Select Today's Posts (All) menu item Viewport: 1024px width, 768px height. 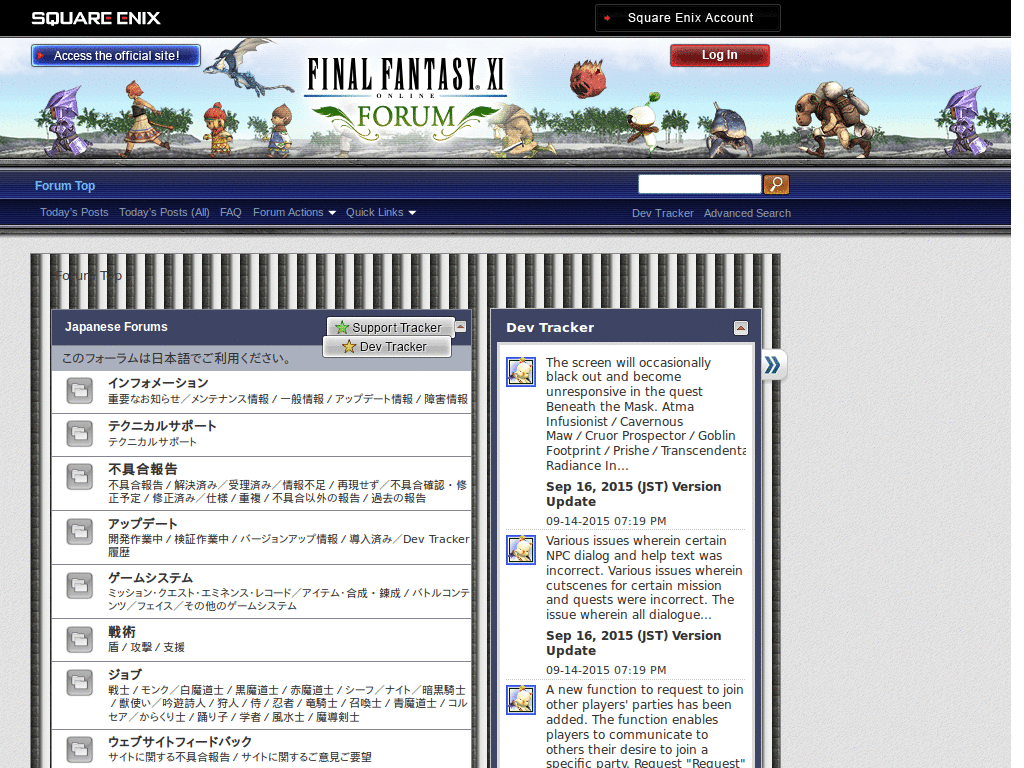tap(163, 212)
